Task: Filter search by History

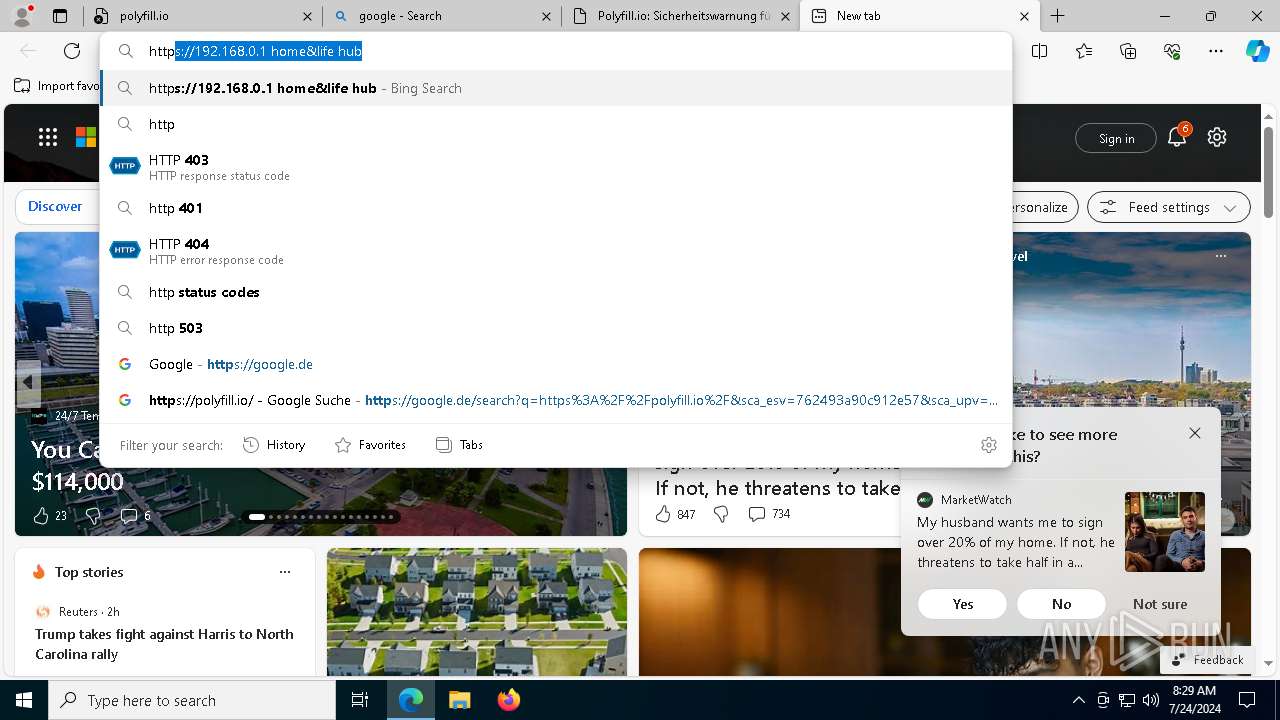Action: click(x=274, y=445)
